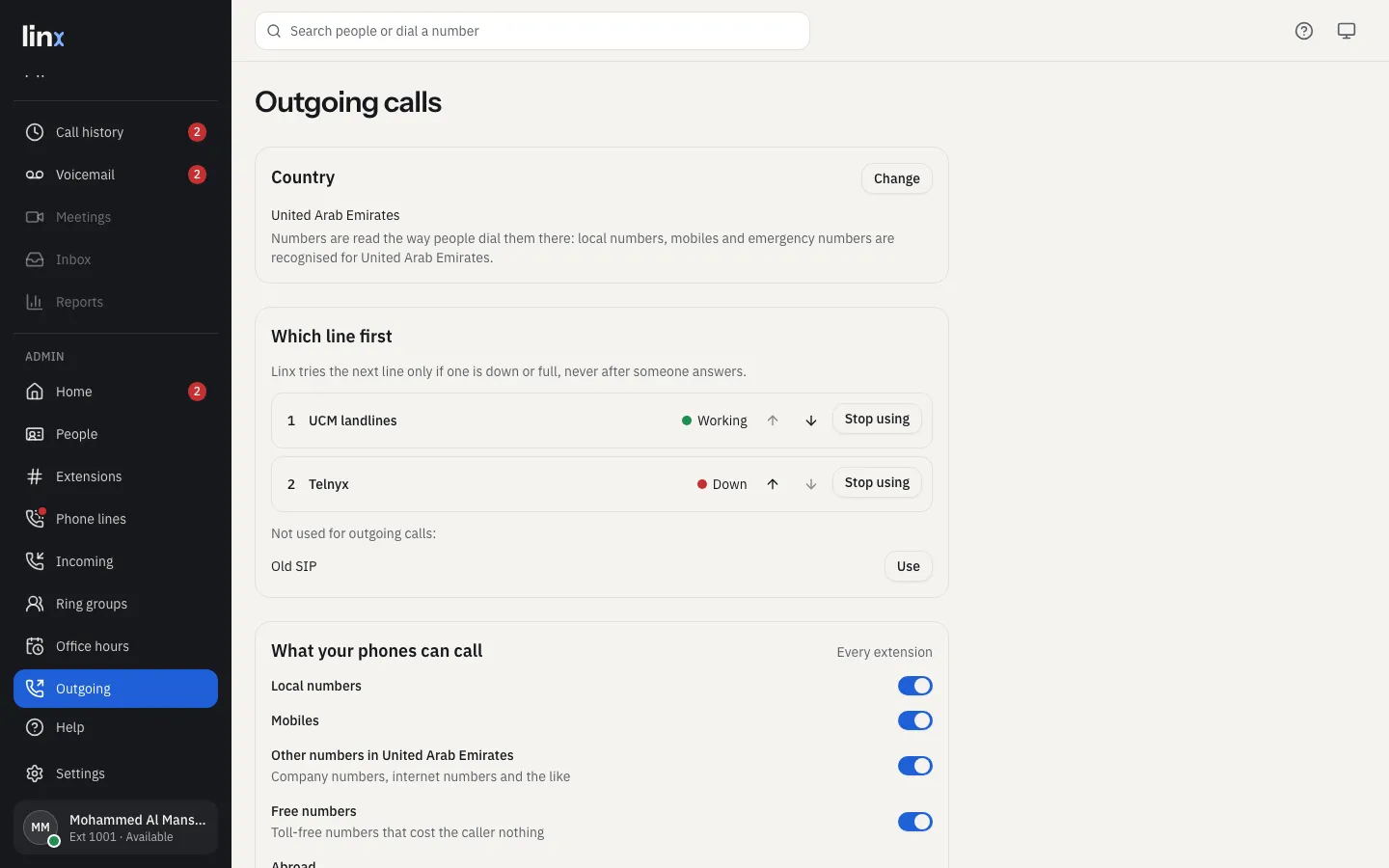The image size is (1389, 868).
Task: Click the Outgoing calls page heading
Action: [x=348, y=102]
